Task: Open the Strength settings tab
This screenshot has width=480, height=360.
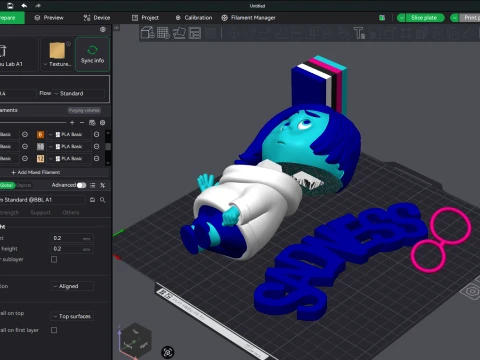Action: click(9, 212)
